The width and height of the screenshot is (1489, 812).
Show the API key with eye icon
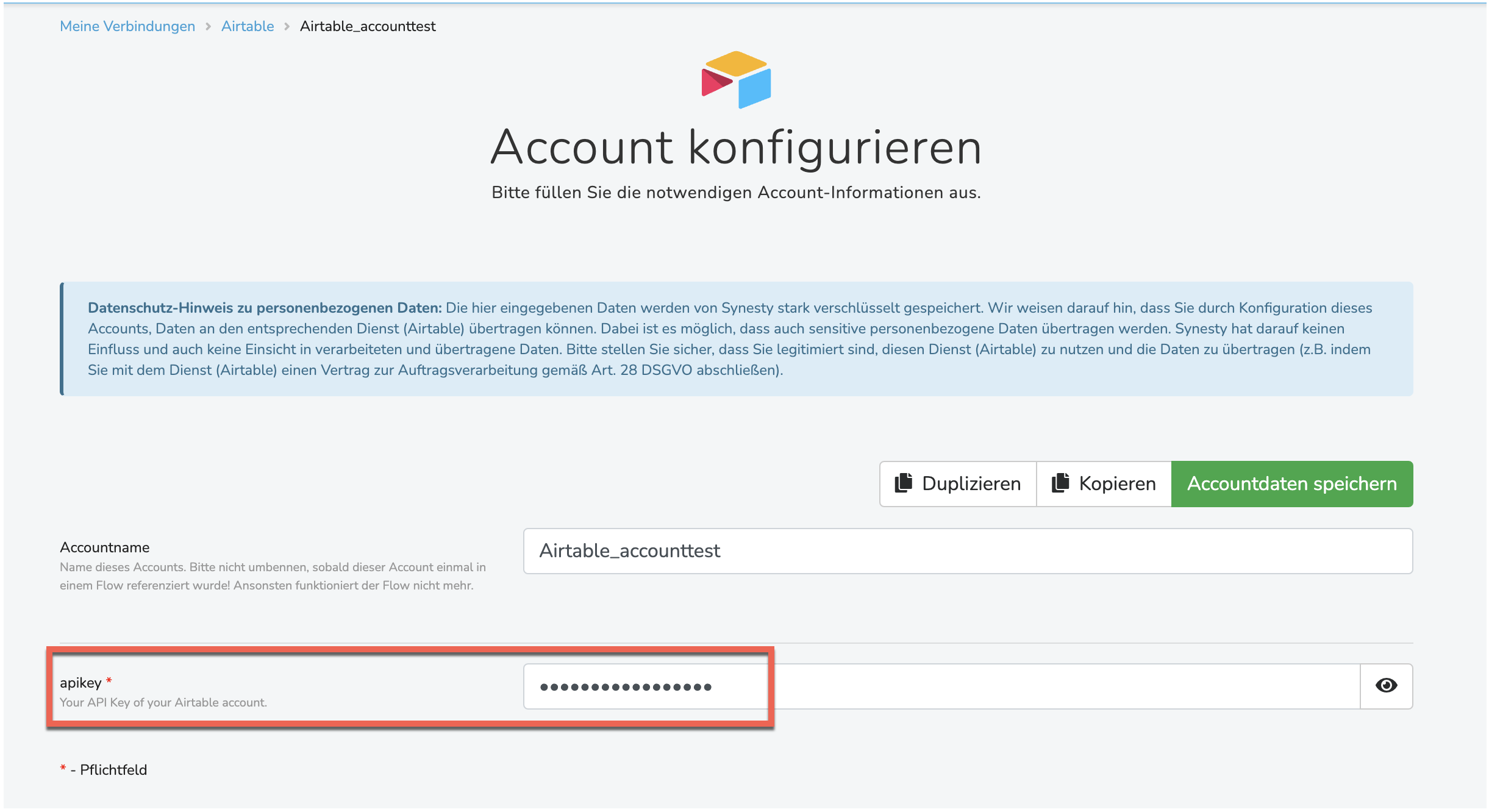point(1387,686)
